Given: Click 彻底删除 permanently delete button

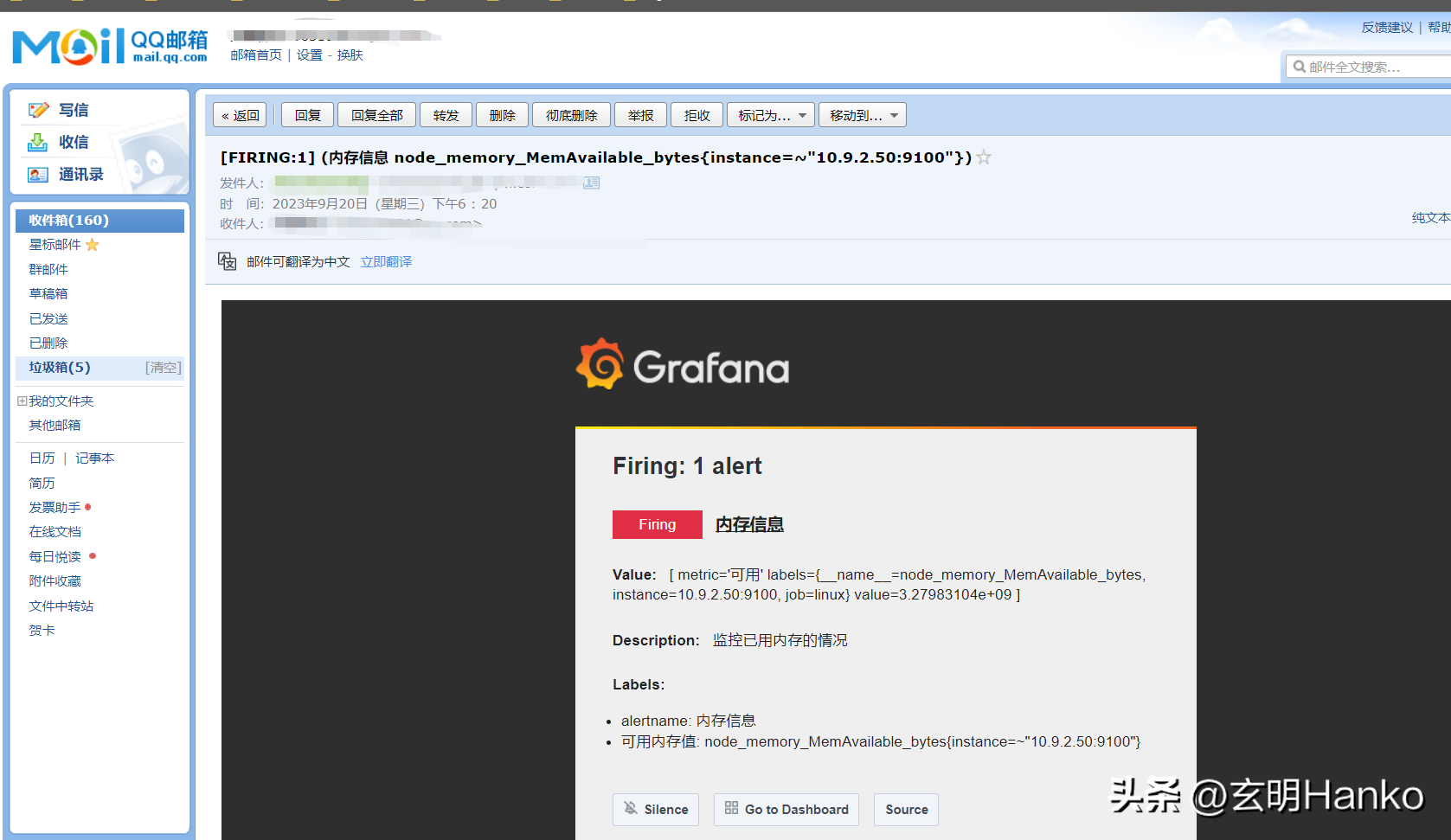Looking at the screenshot, I should 571,115.
